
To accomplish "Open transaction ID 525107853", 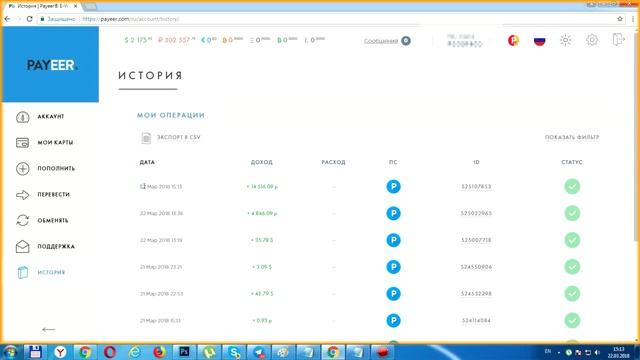I will [476, 187].
